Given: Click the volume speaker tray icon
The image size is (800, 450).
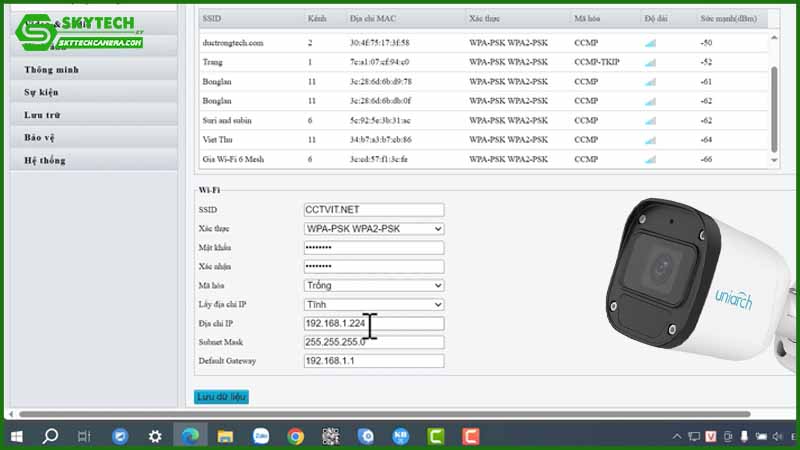Looking at the screenshot, I should point(762,436).
